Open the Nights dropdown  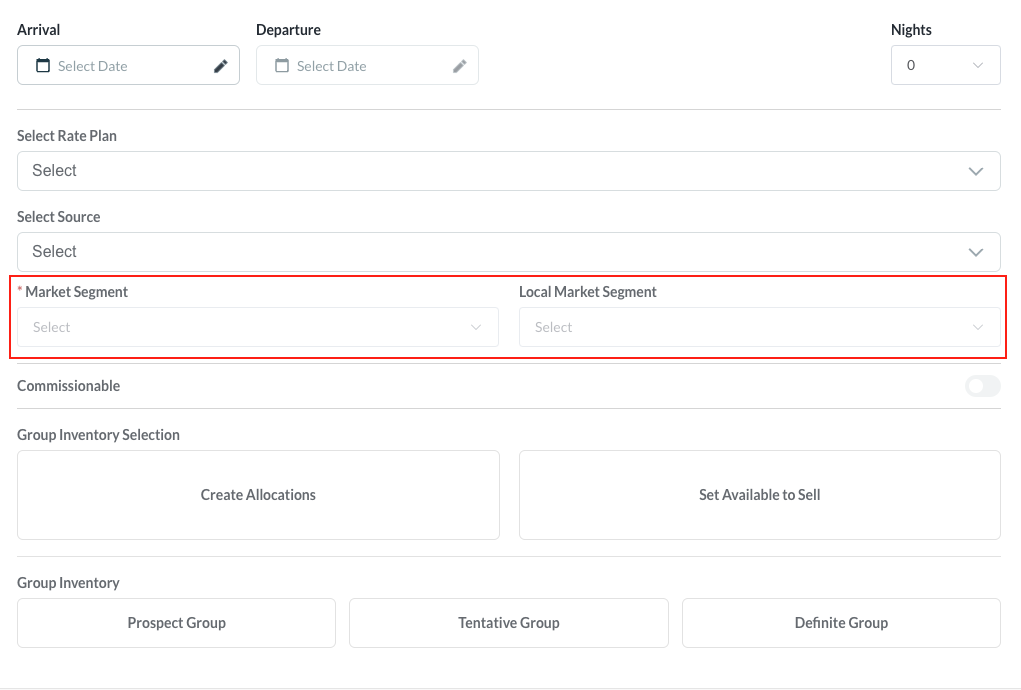(945, 65)
